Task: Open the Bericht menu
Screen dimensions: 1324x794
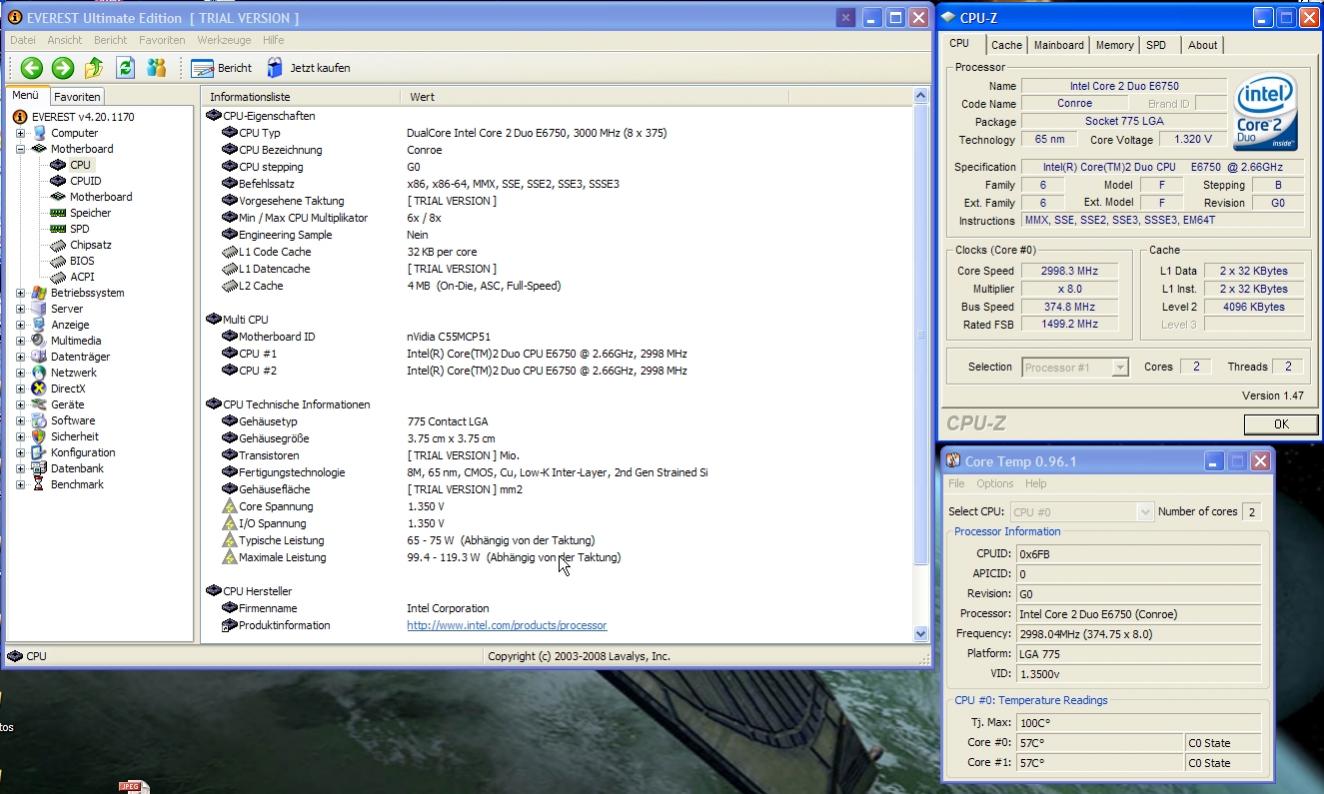Action: coord(110,40)
